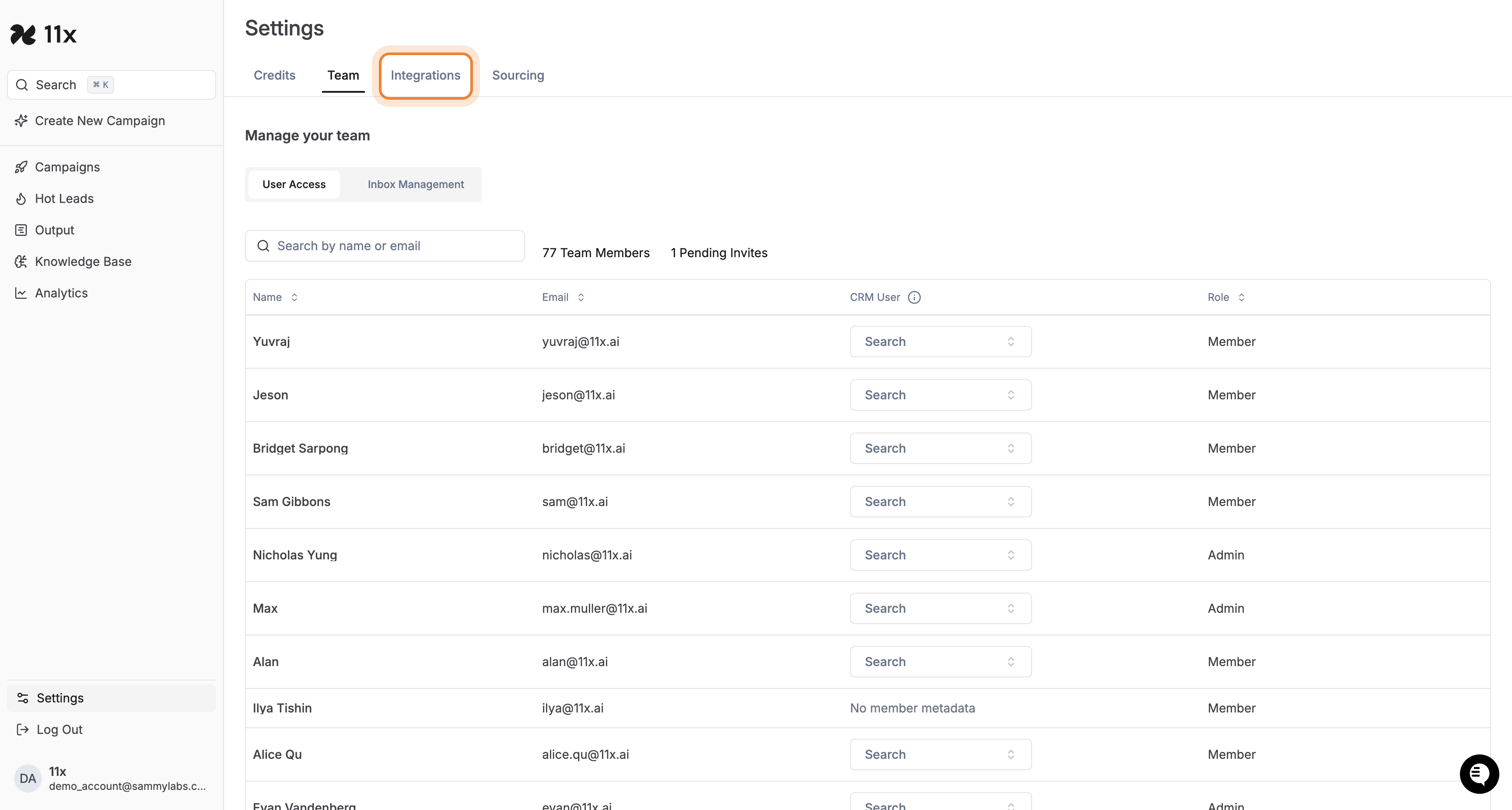Expand CRM User dropdown for Alice Qu
The image size is (1512, 810).
coord(940,755)
